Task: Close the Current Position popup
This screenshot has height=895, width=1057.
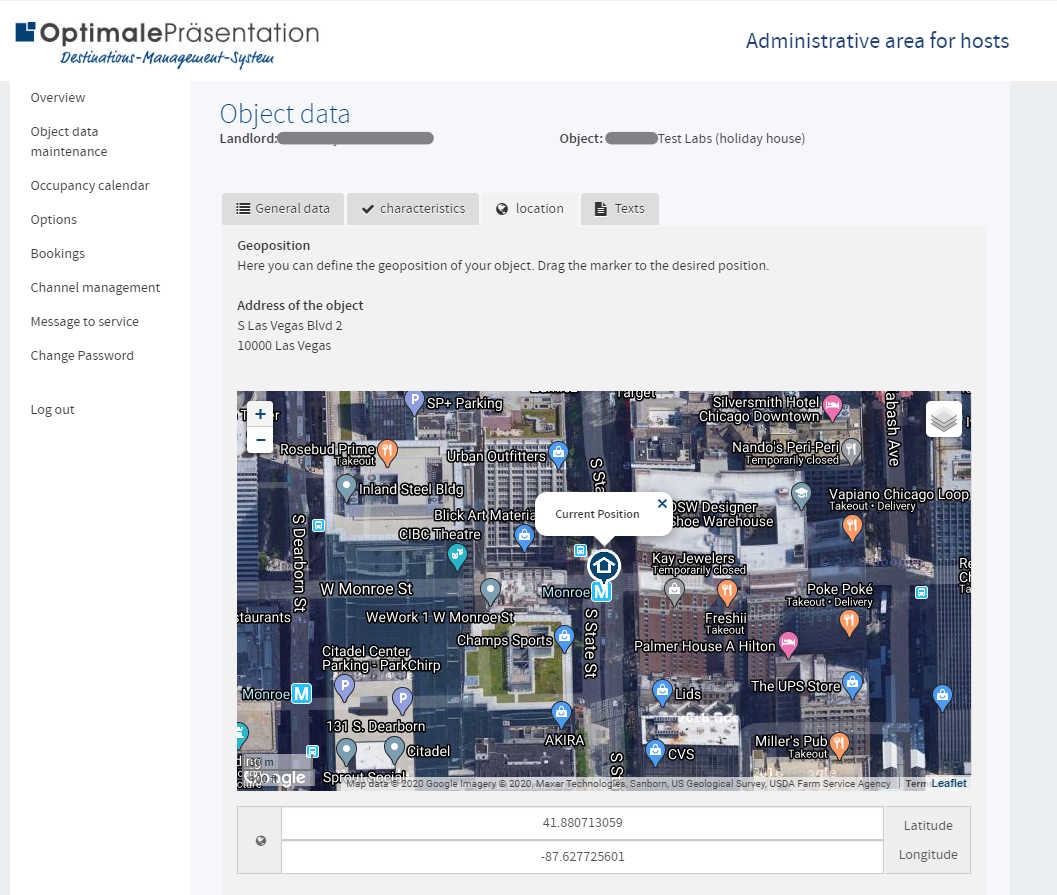Action: [x=662, y=503]
